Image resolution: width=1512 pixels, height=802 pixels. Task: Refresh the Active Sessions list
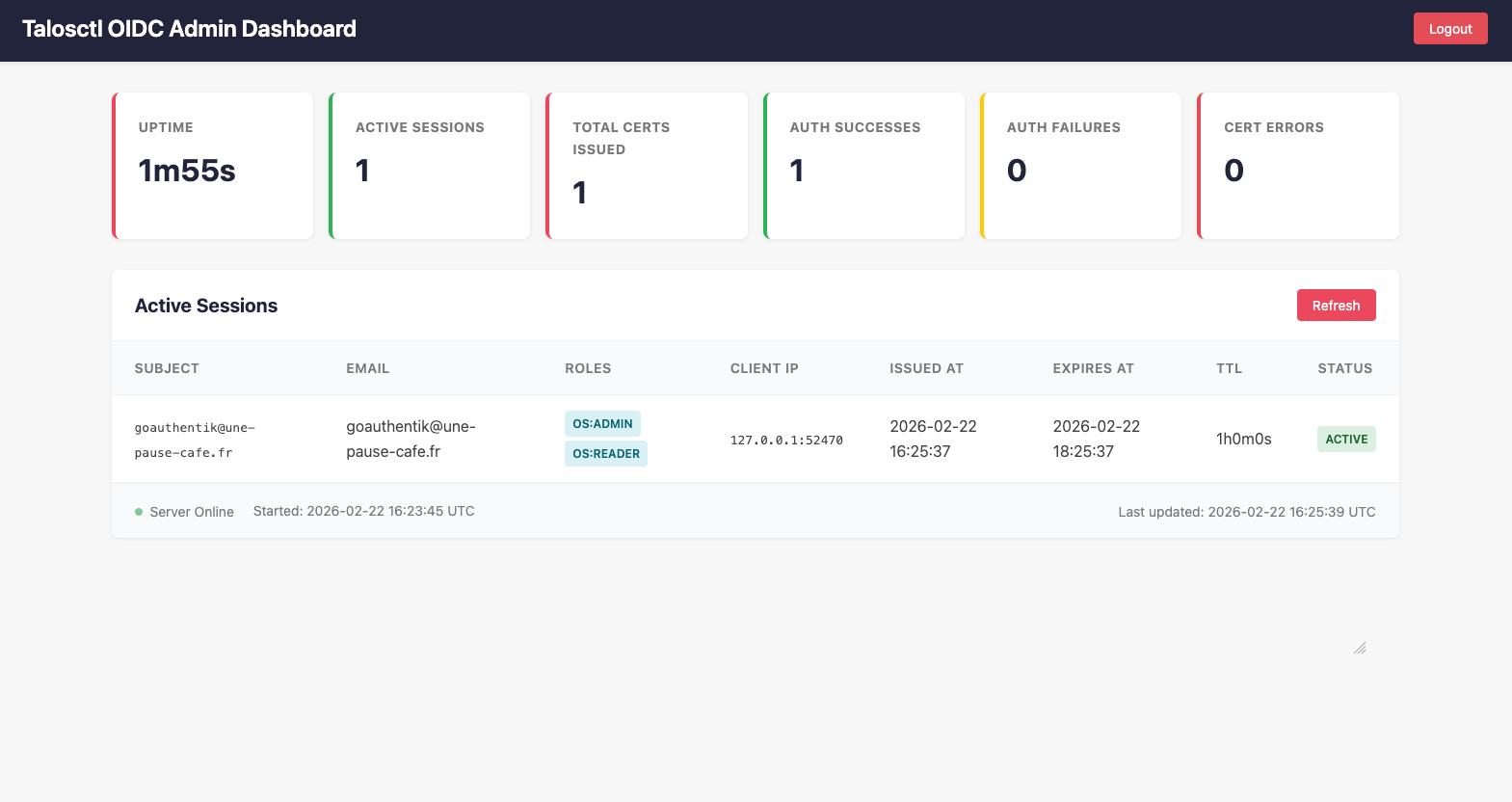point(1336,306)
